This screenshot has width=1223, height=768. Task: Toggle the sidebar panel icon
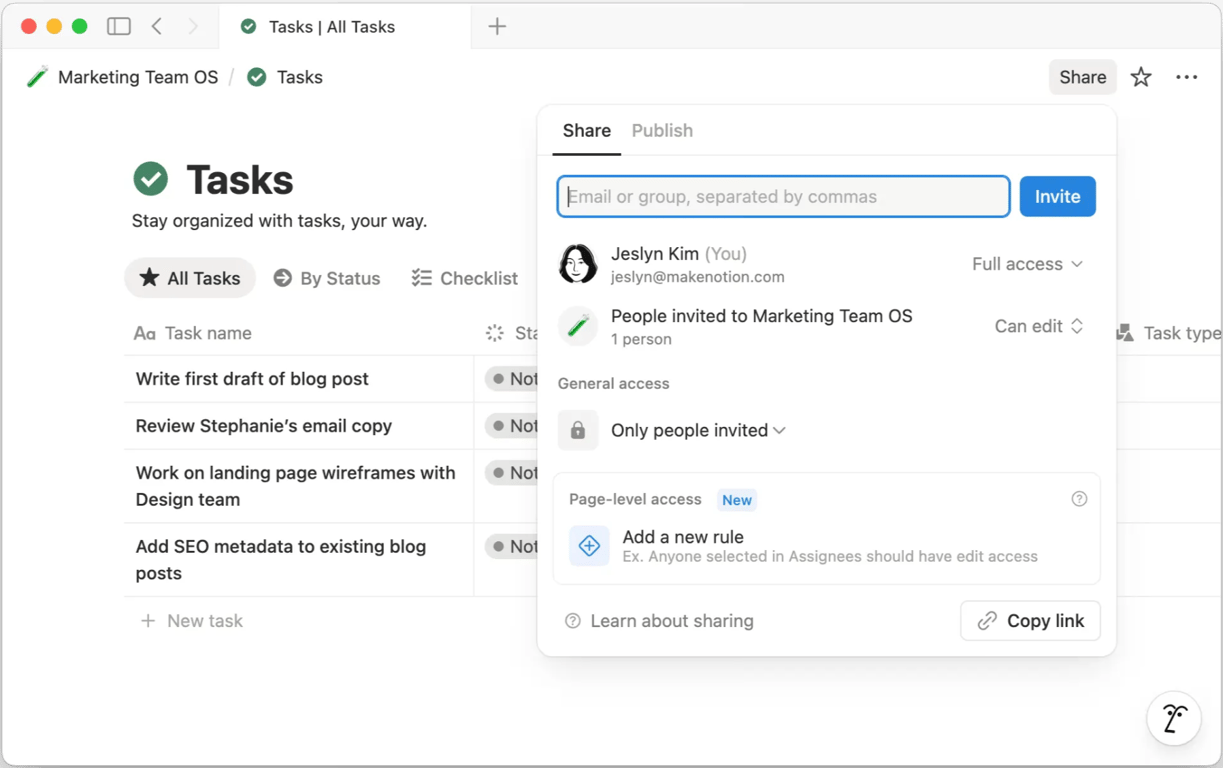tap(119, 27)
